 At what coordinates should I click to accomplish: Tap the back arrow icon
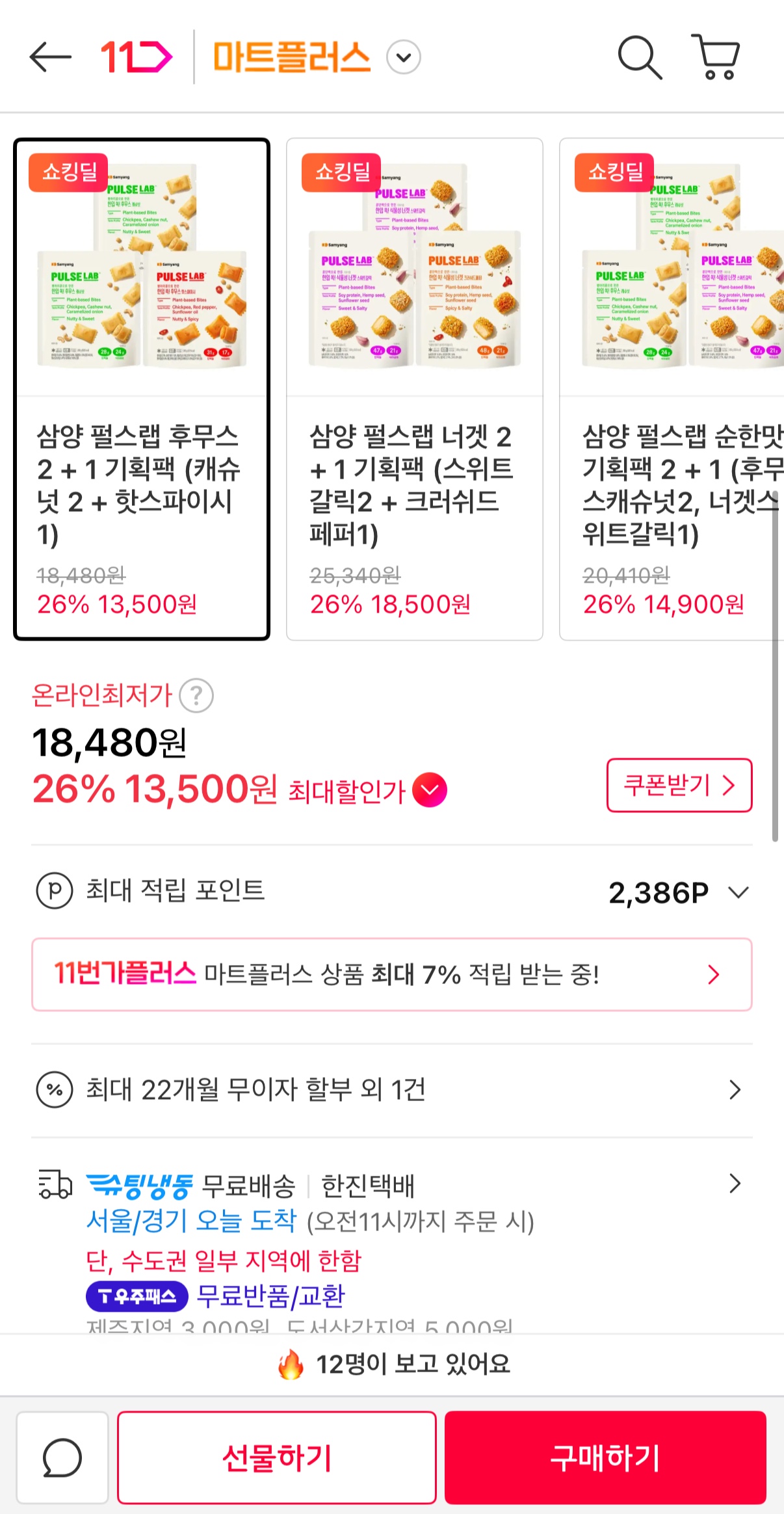click(50, 57)
